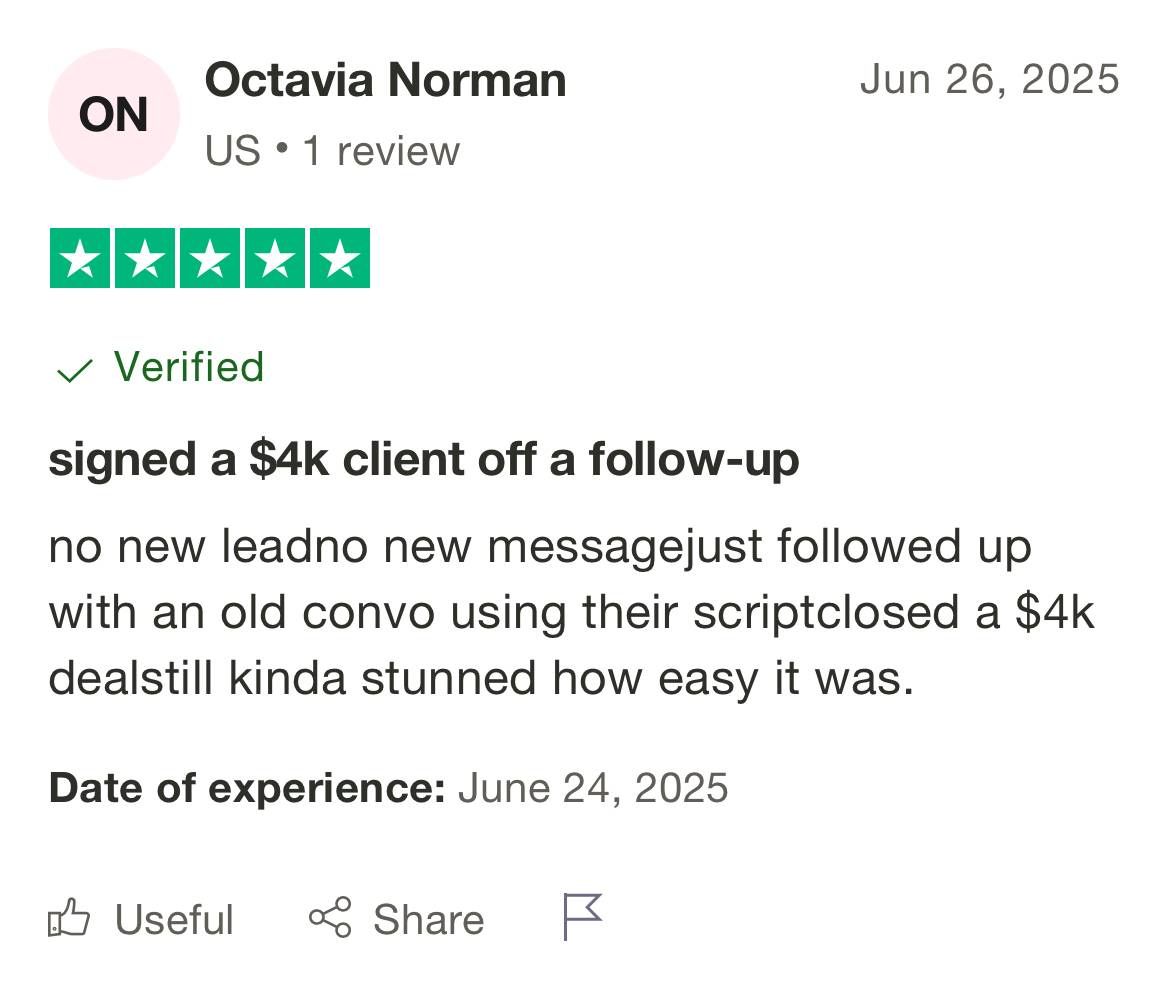Click the thumbs-up Useful icon
The height and width of the screenshot is (997, 1170).
click(70, 918)
